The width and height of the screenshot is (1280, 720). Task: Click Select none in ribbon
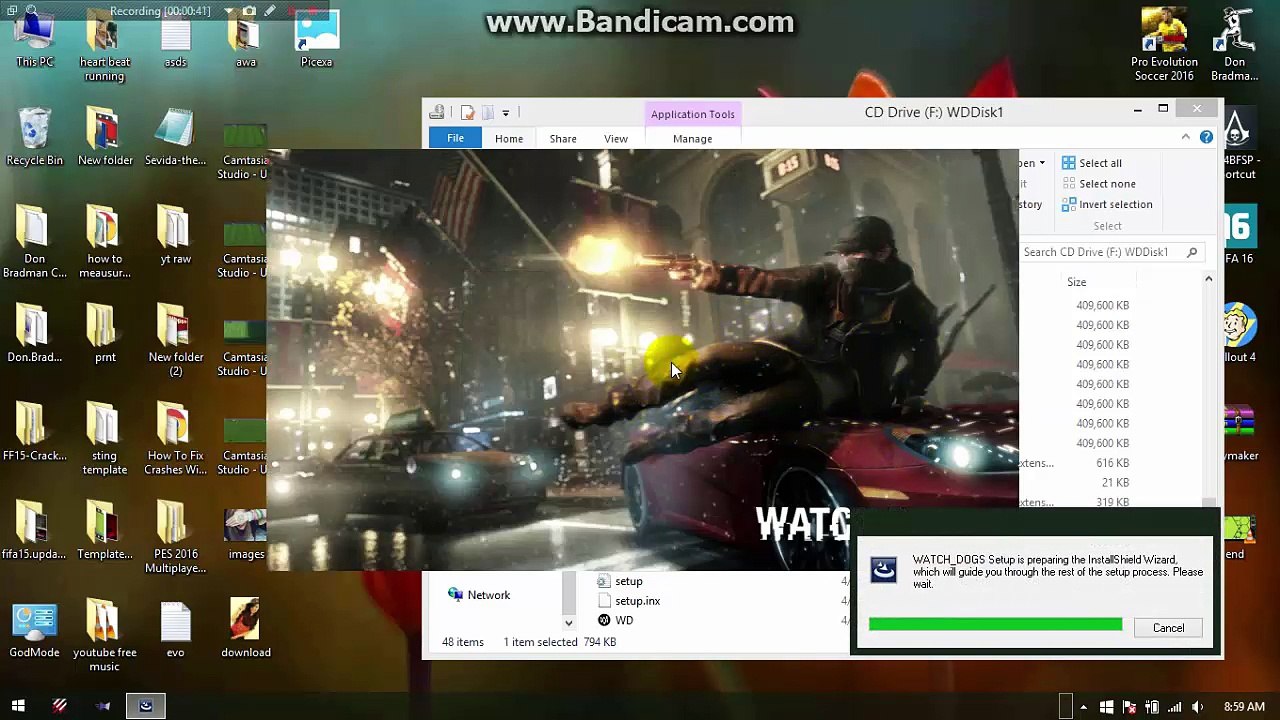pos(1098,184)
